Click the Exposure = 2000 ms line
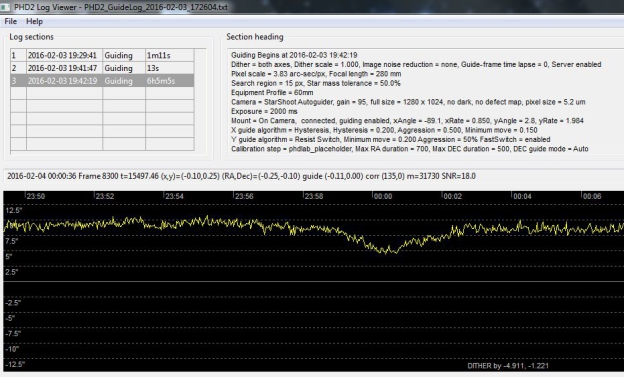This screenshot has height=377, width=624. 264,111
